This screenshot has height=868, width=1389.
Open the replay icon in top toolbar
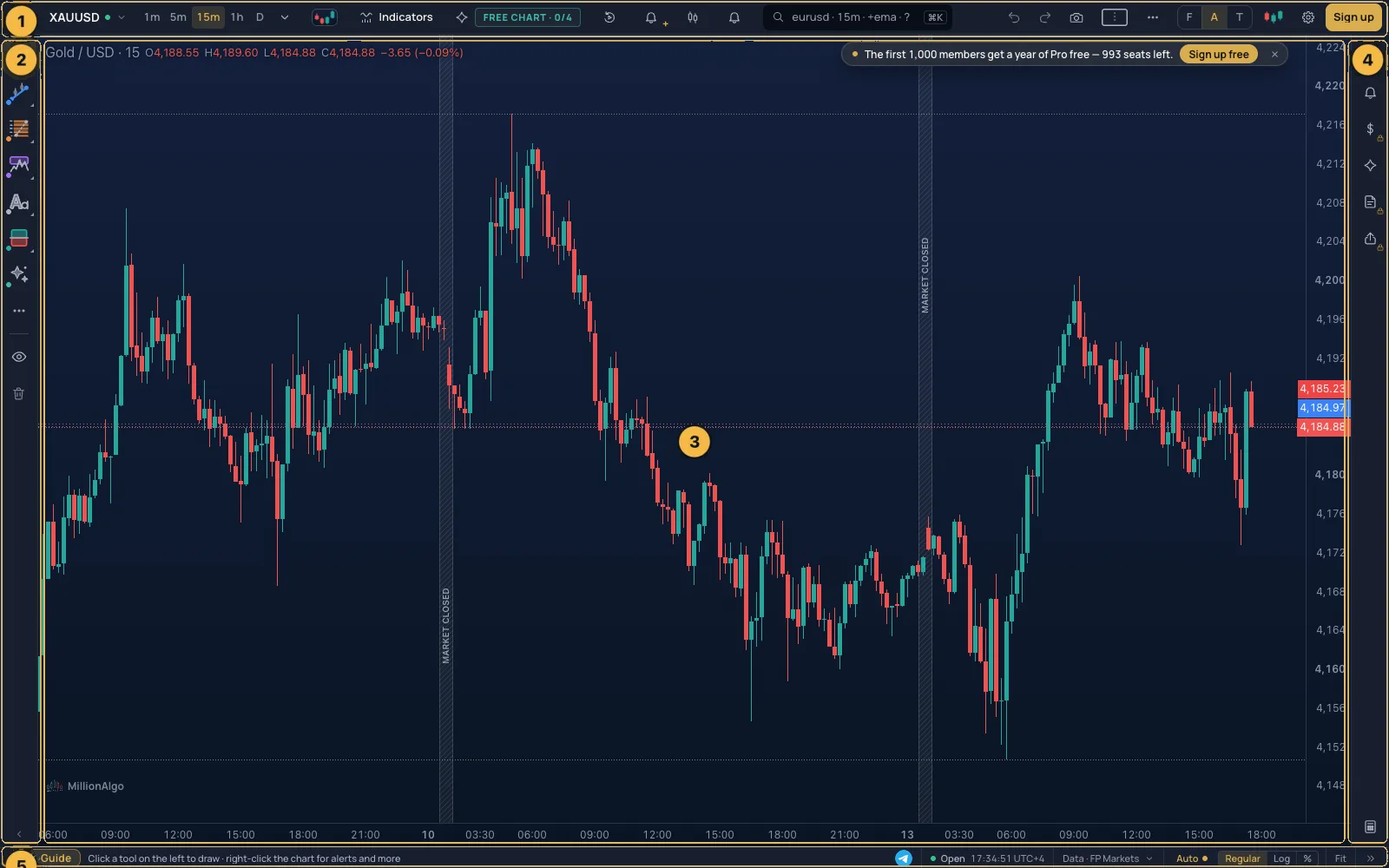click(609, 17)
